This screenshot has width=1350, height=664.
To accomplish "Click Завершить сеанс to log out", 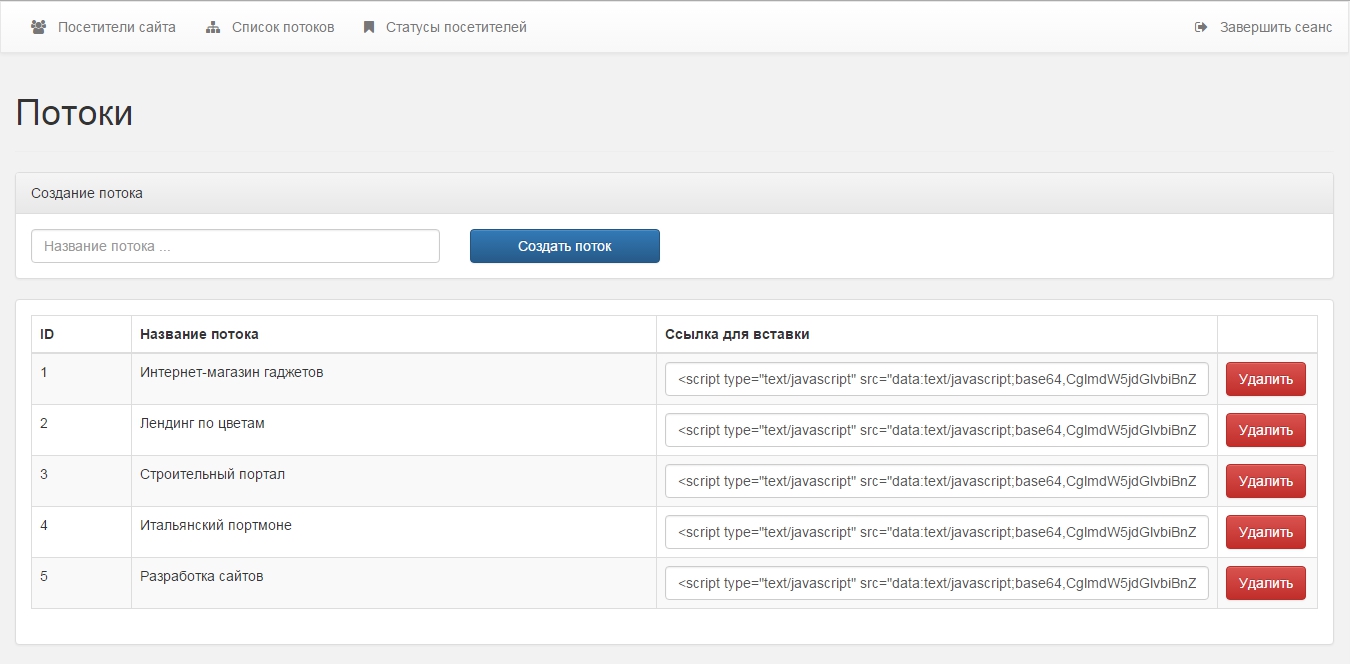I will tap(1275, 27).
